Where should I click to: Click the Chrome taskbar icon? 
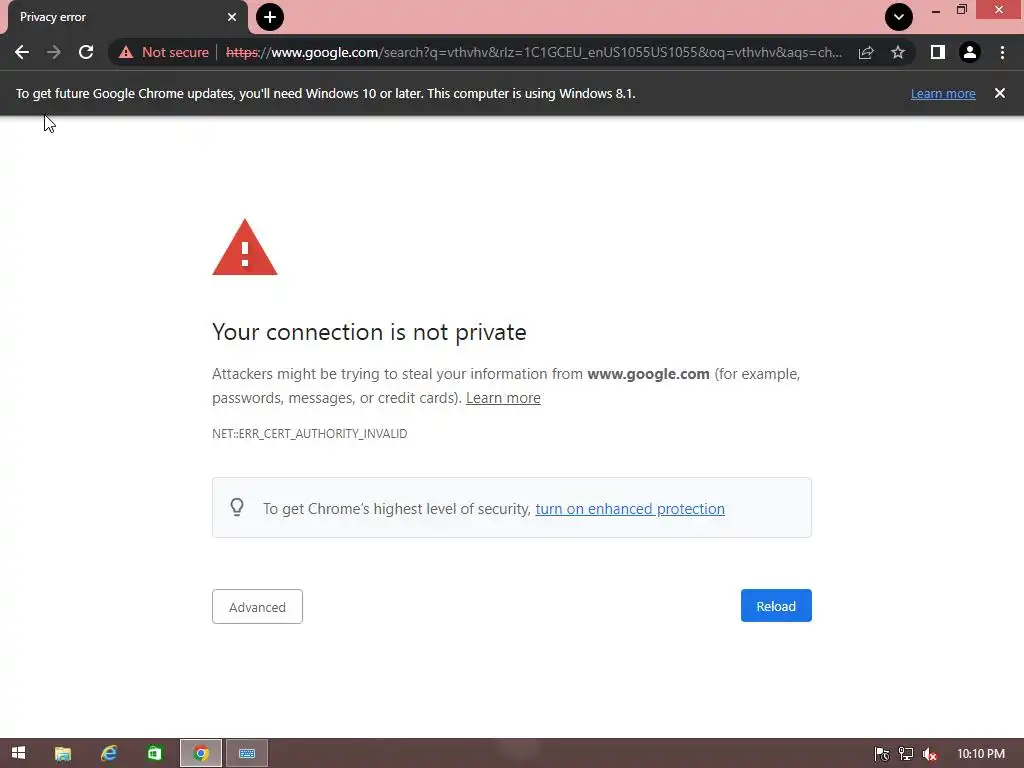pyautogui.click(x=200, y=753)
